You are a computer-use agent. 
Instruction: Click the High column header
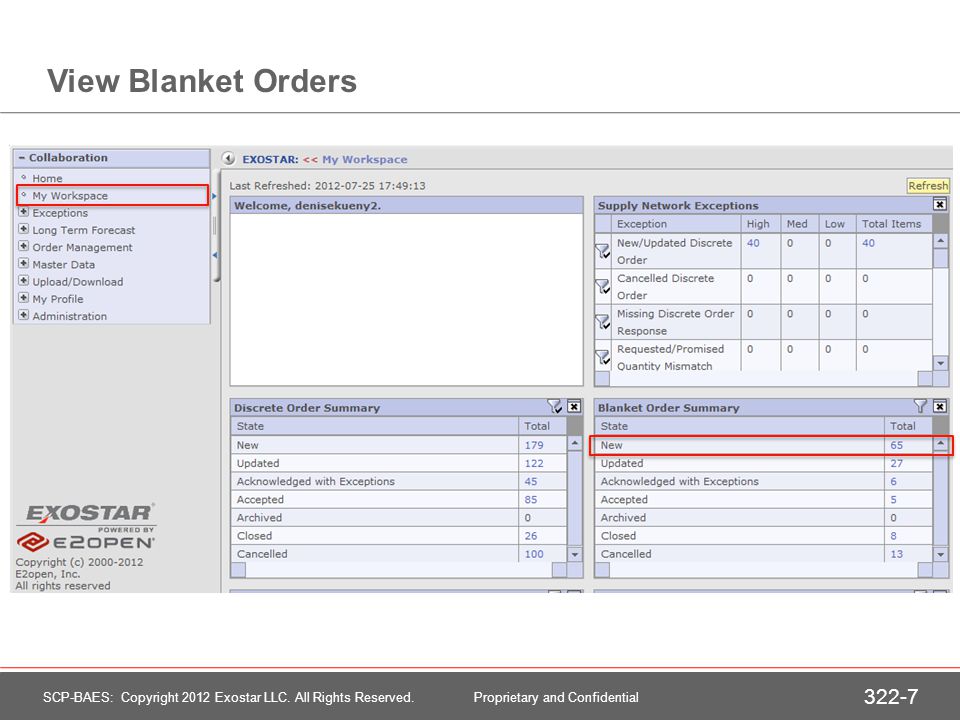click(x=761, y=223)
